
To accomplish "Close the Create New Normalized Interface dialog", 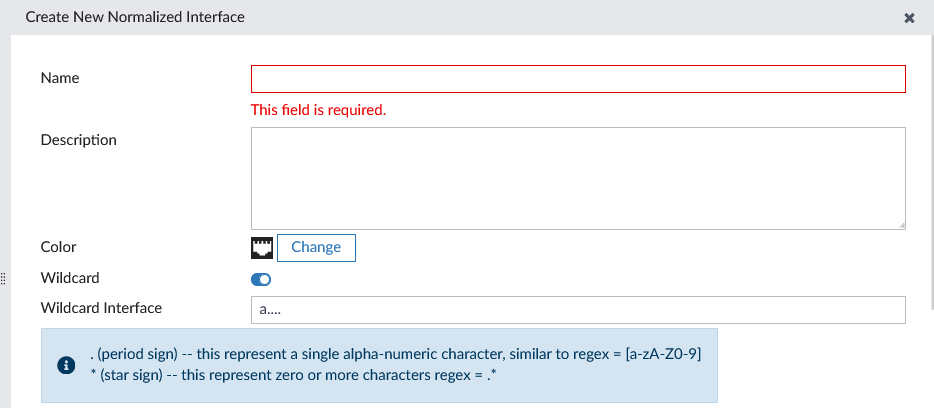I will coord(909,18).
